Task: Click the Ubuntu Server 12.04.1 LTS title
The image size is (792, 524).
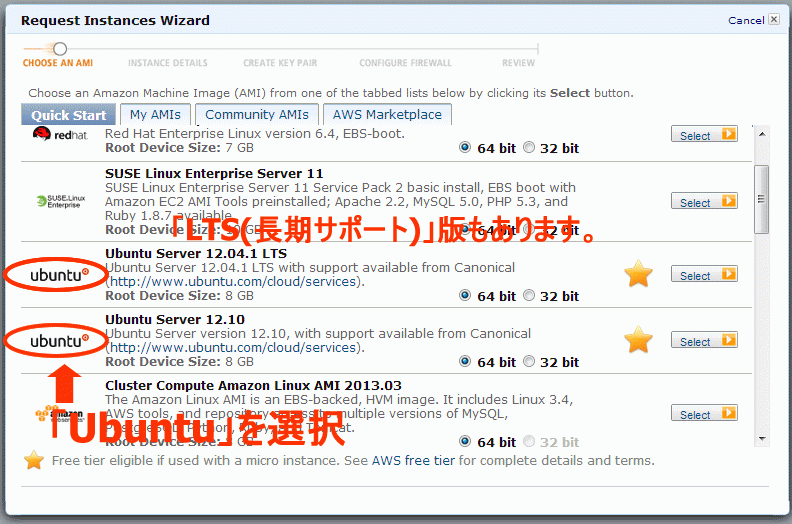Action: point(196,253)
